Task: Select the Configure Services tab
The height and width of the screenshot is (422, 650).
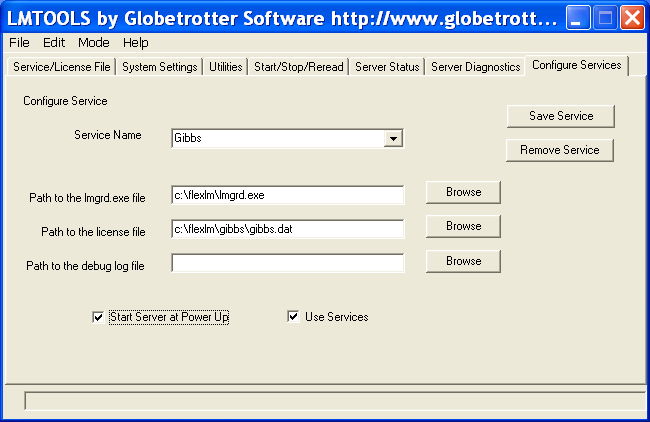Action: pos(577,65)
